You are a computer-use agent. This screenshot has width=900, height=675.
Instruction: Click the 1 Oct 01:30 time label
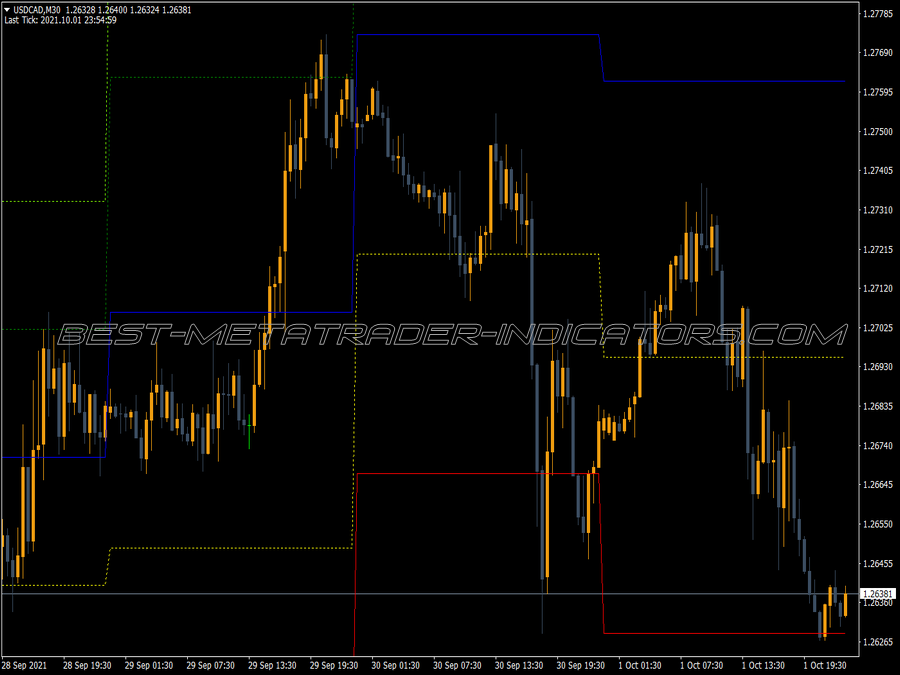[x=639, y=665]
